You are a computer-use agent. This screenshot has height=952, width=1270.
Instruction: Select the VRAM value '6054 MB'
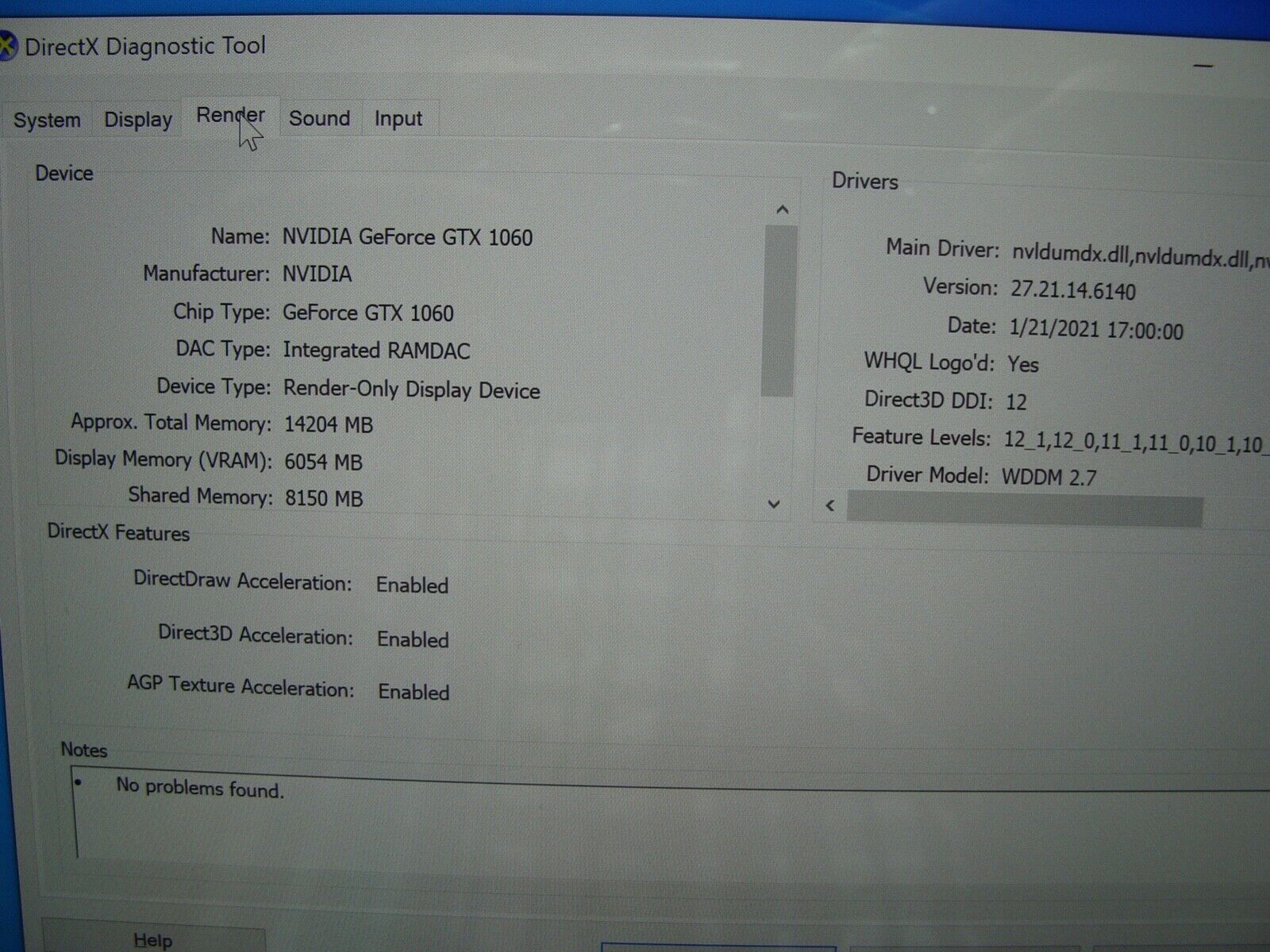tap(323, 462)
